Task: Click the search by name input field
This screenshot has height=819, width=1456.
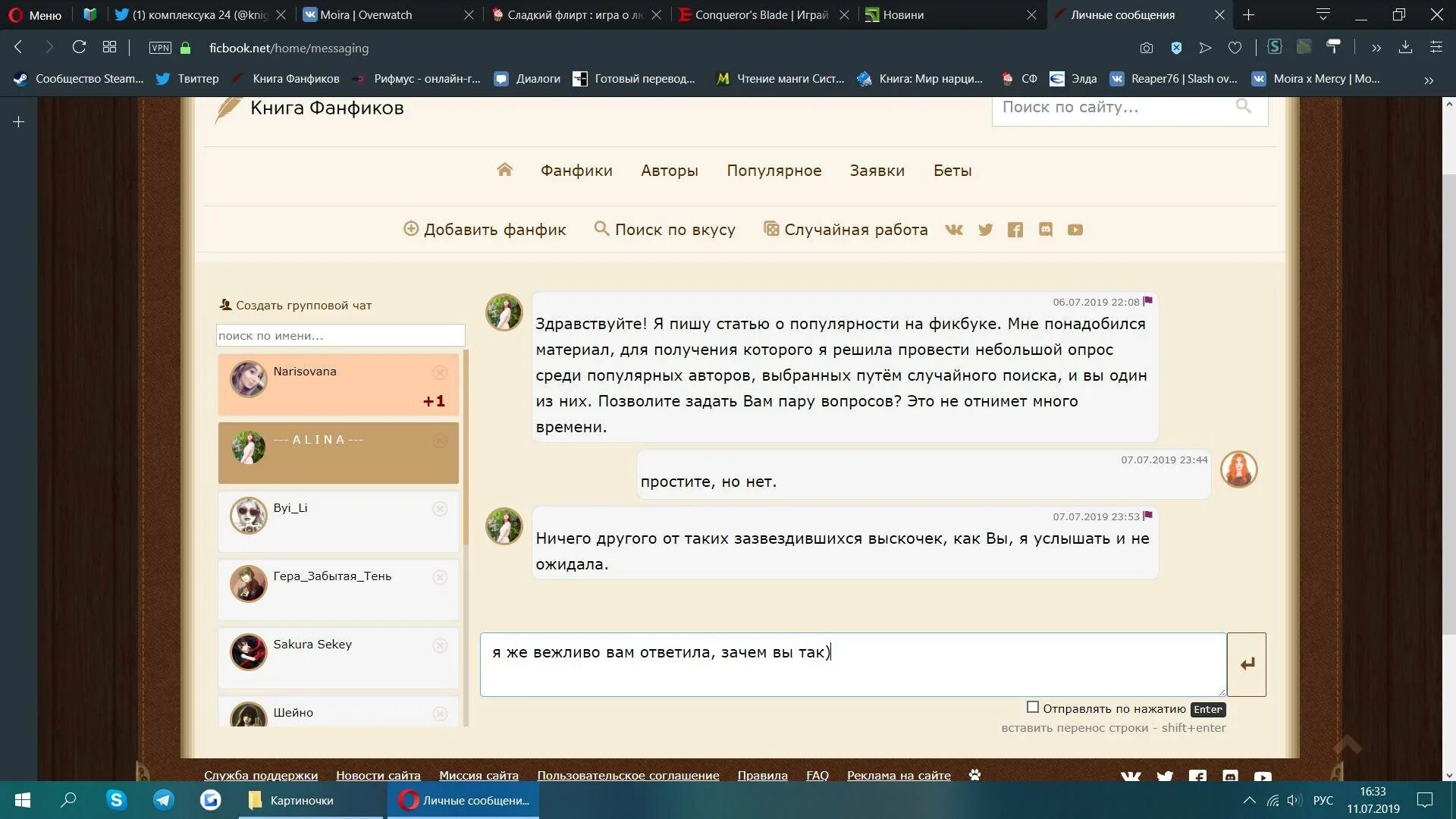Action: tap(339, 335)
